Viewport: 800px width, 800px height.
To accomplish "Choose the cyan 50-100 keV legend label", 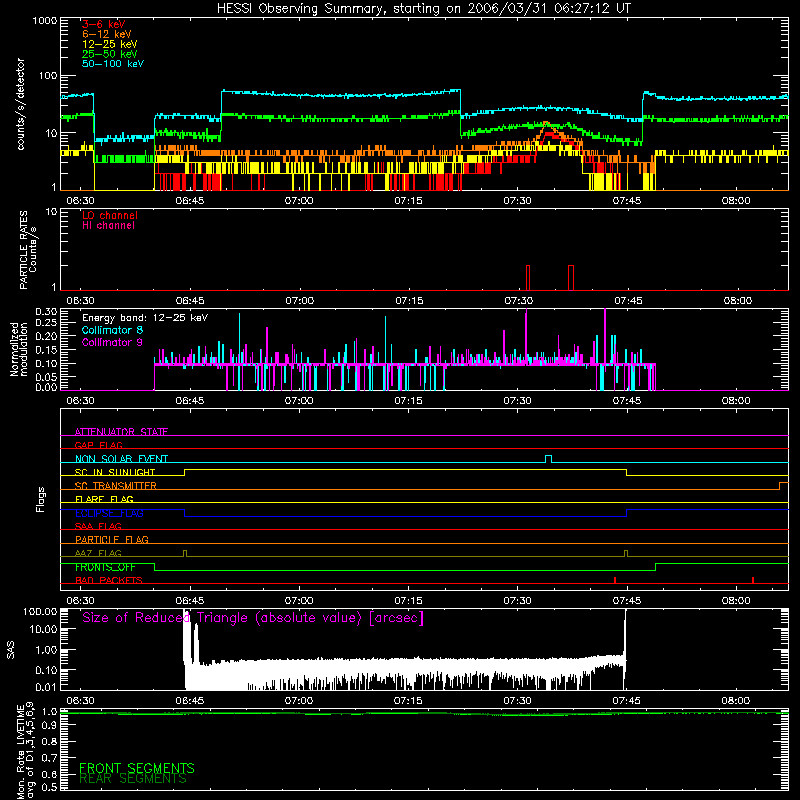I will 113,63.
